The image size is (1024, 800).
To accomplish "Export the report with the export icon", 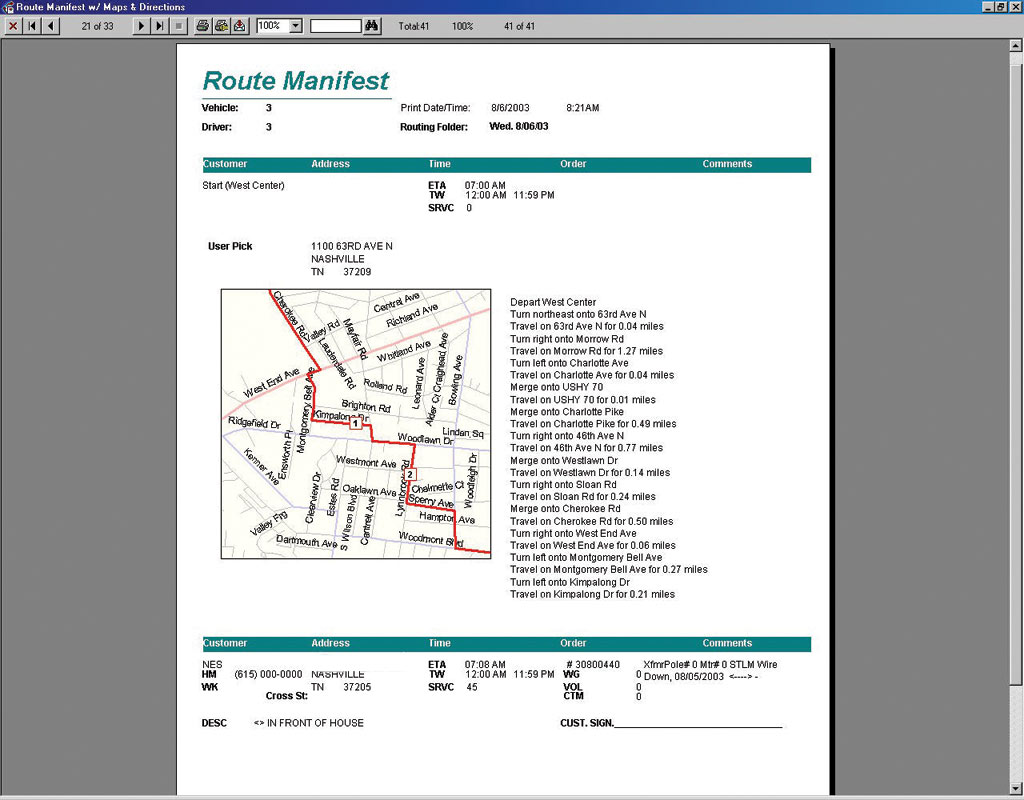I will (240, 26).
